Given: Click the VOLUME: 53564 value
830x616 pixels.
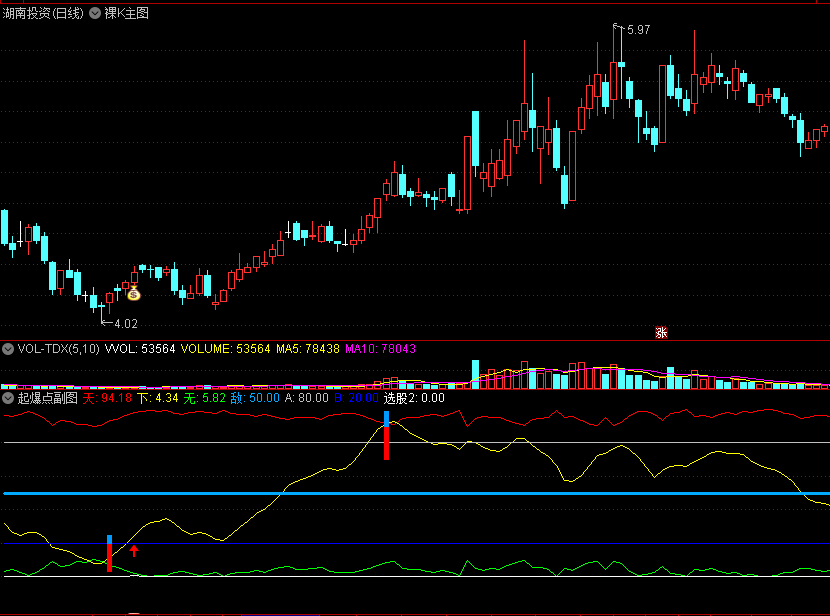Looking at the screenshot, I should (225, 349).
